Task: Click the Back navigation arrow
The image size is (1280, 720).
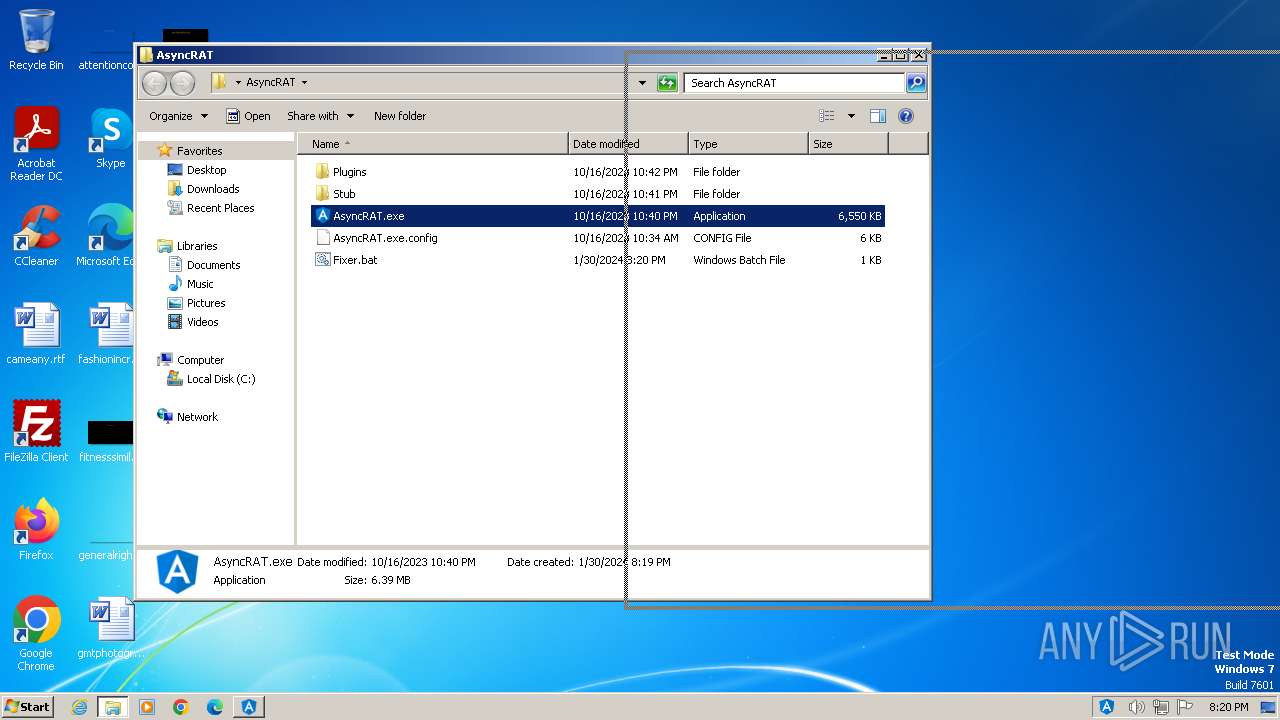Action: click(x=154, y=83)
